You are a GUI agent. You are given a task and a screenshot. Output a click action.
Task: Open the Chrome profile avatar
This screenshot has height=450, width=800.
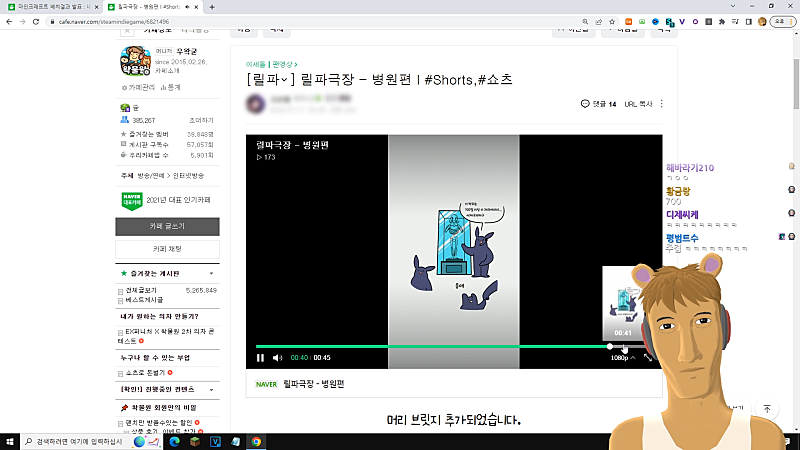click(762, 21)
